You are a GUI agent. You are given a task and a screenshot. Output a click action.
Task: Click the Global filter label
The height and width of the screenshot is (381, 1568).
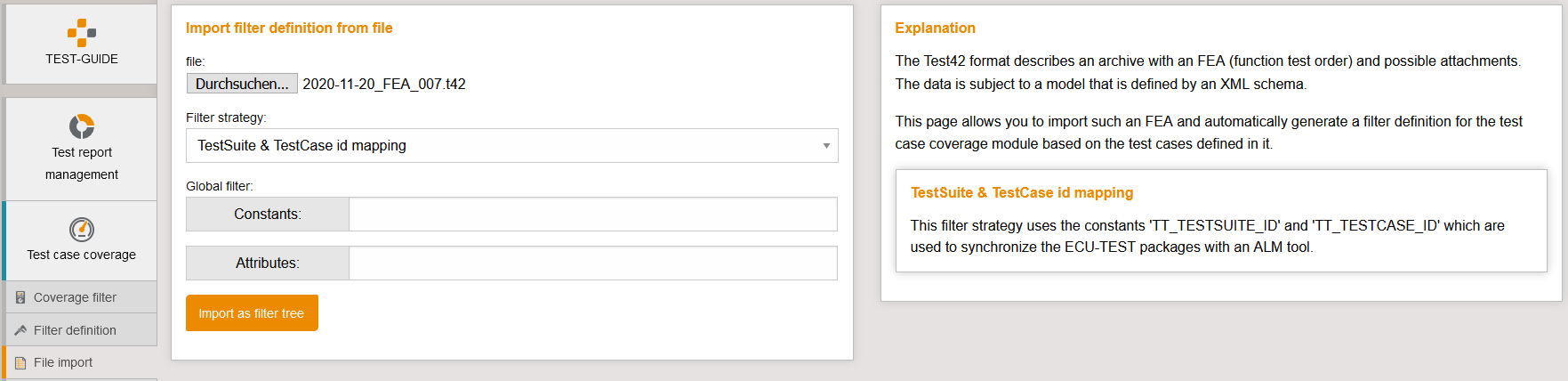(x=220, y=186)
